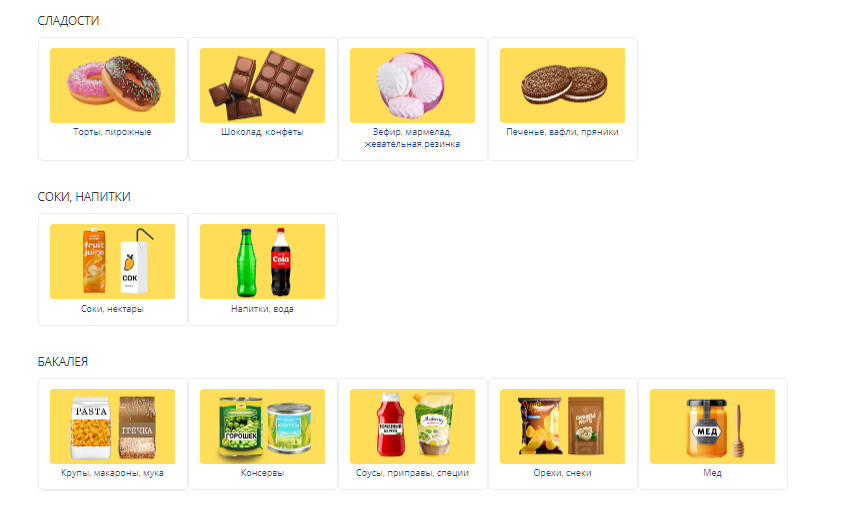The image size is (841, 523).
Task: Open the ketchup and mayonnaise image
Action: tap(412, 426)
